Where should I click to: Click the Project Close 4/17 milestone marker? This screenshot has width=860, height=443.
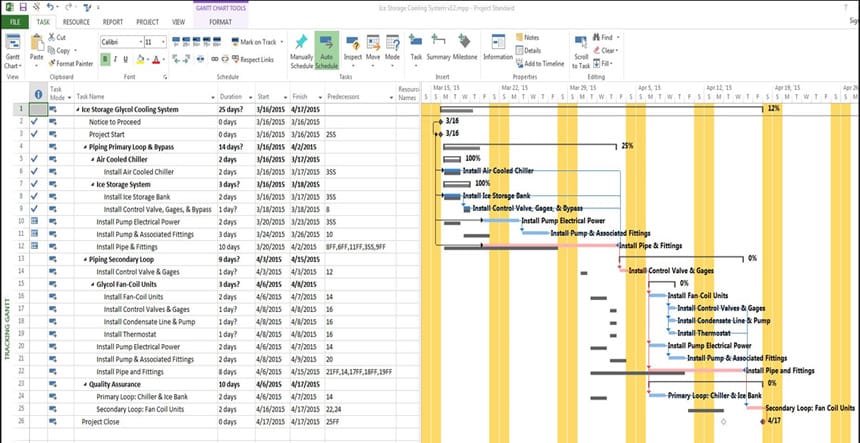point(762,422)
